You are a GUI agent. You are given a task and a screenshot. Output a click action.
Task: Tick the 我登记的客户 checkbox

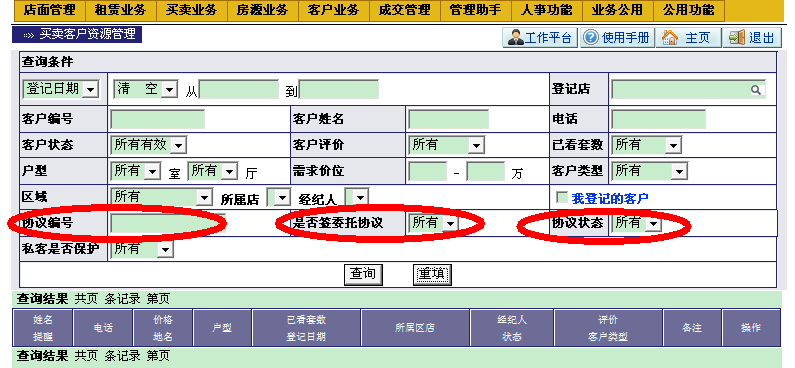coord(561,197)
